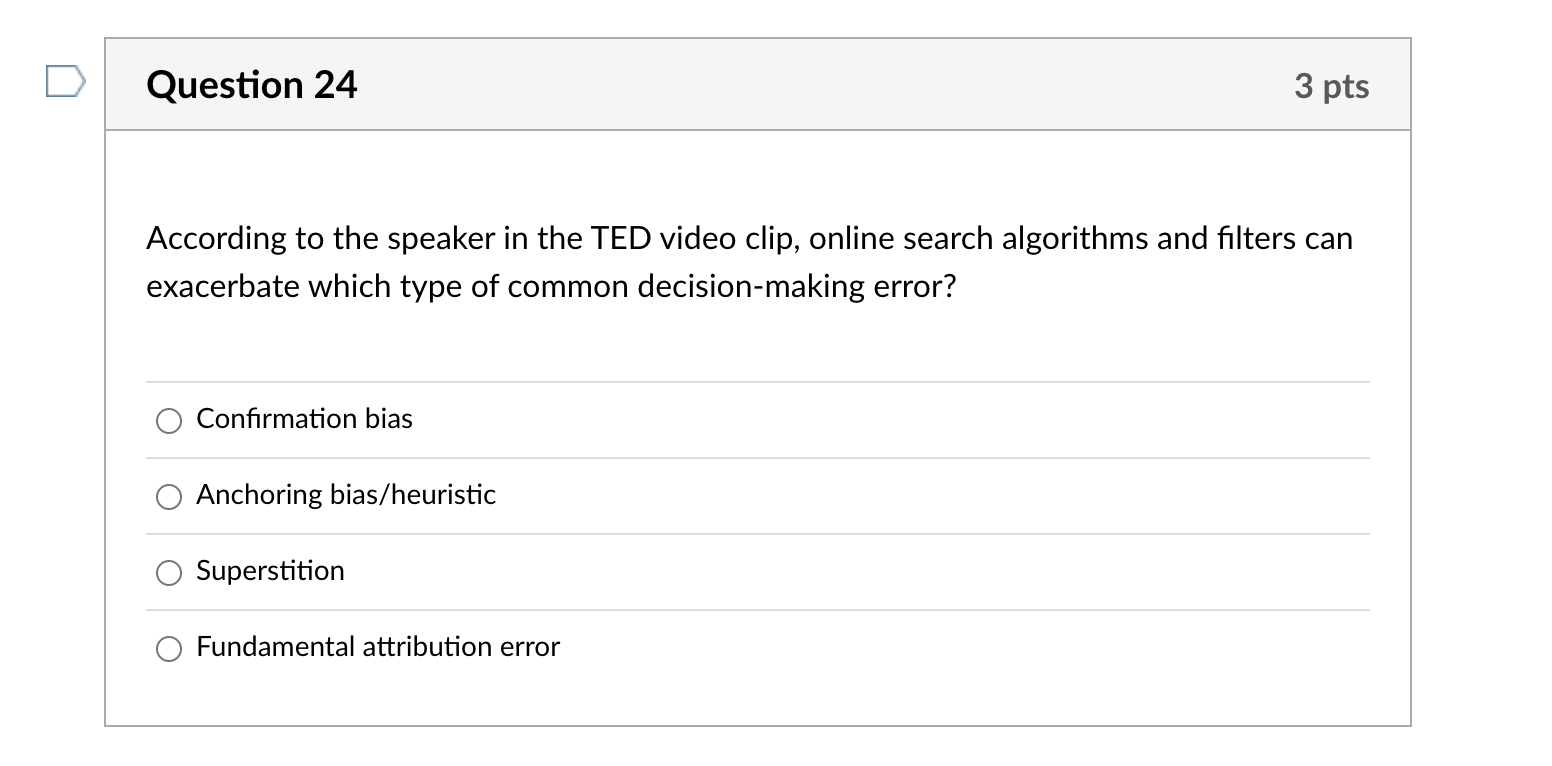This screenshot has height=766, width=1552.
Task: Click the Anchoring bias/heuristic answer row
Action: [x=700, y=496]
